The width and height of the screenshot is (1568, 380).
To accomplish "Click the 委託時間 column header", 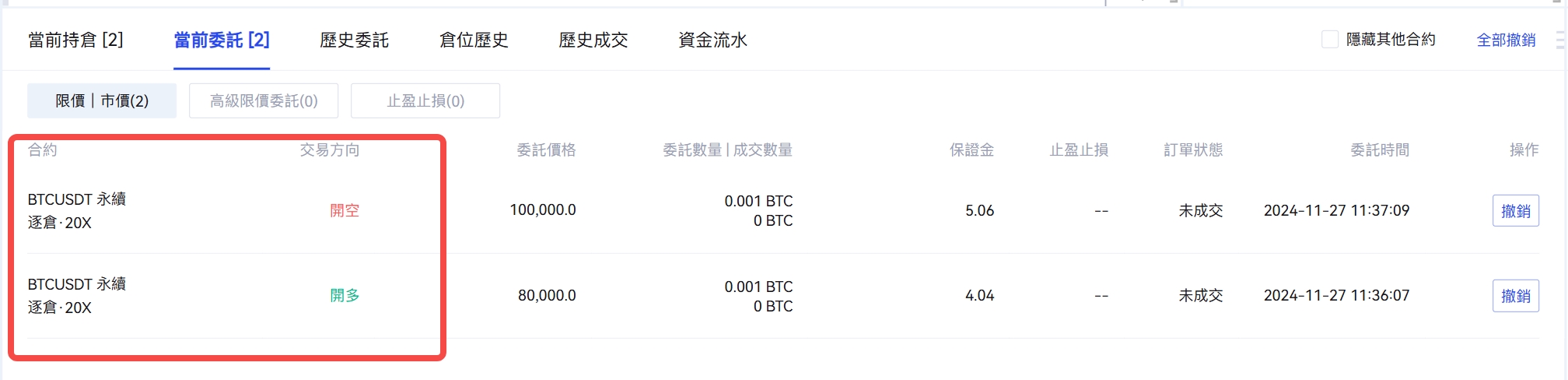I will [x=1379, y=150].
